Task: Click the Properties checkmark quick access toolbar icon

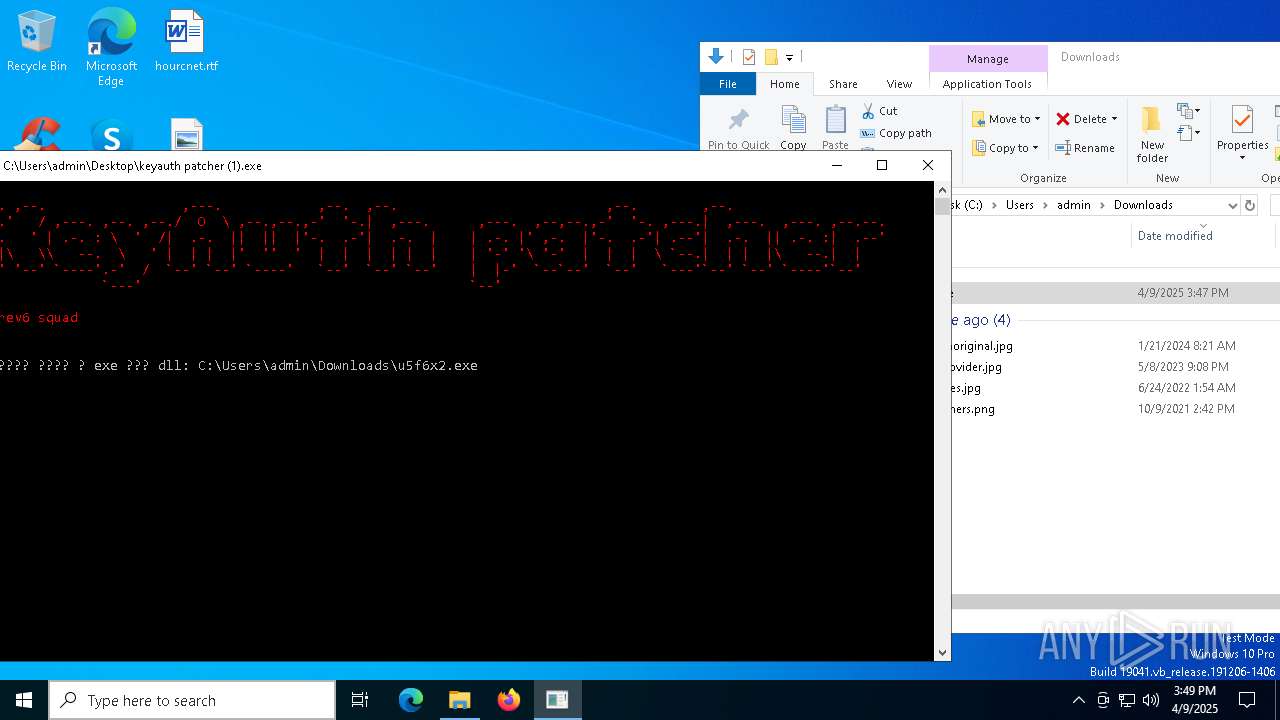Action: [749, 57]
